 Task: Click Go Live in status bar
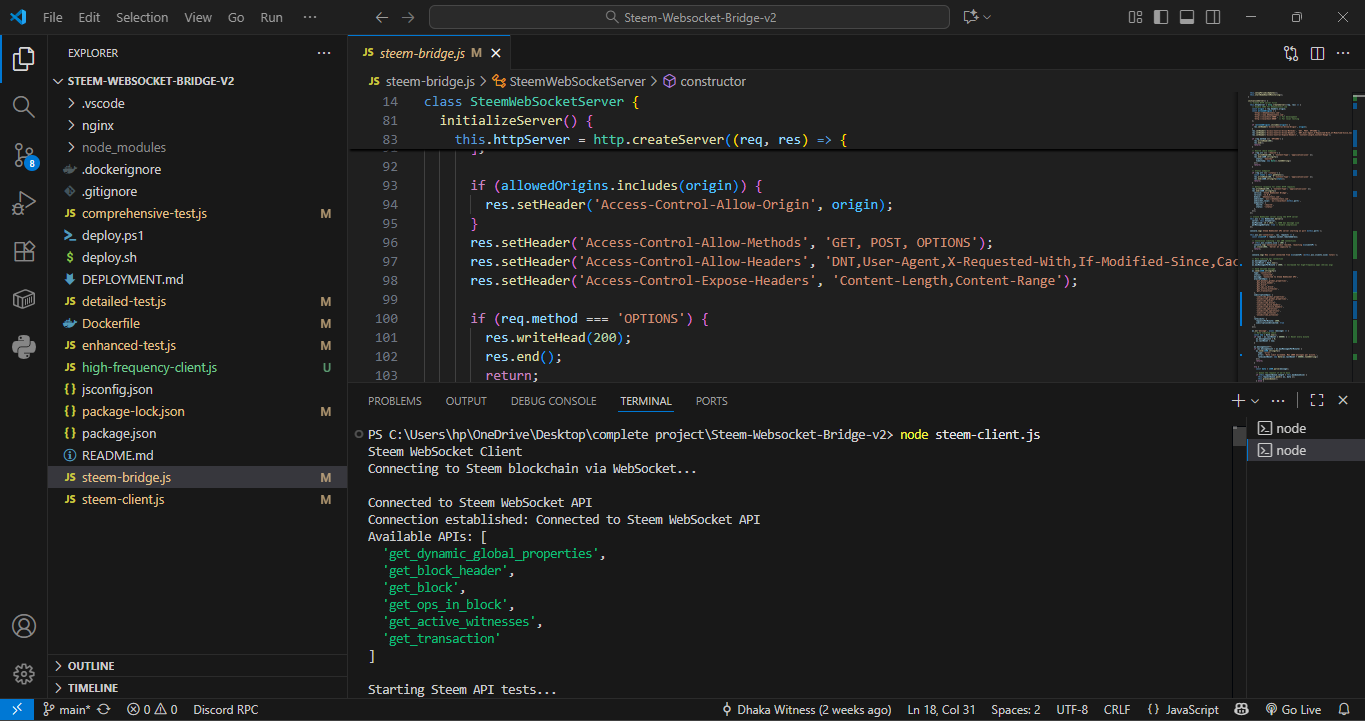[1293, 710]
